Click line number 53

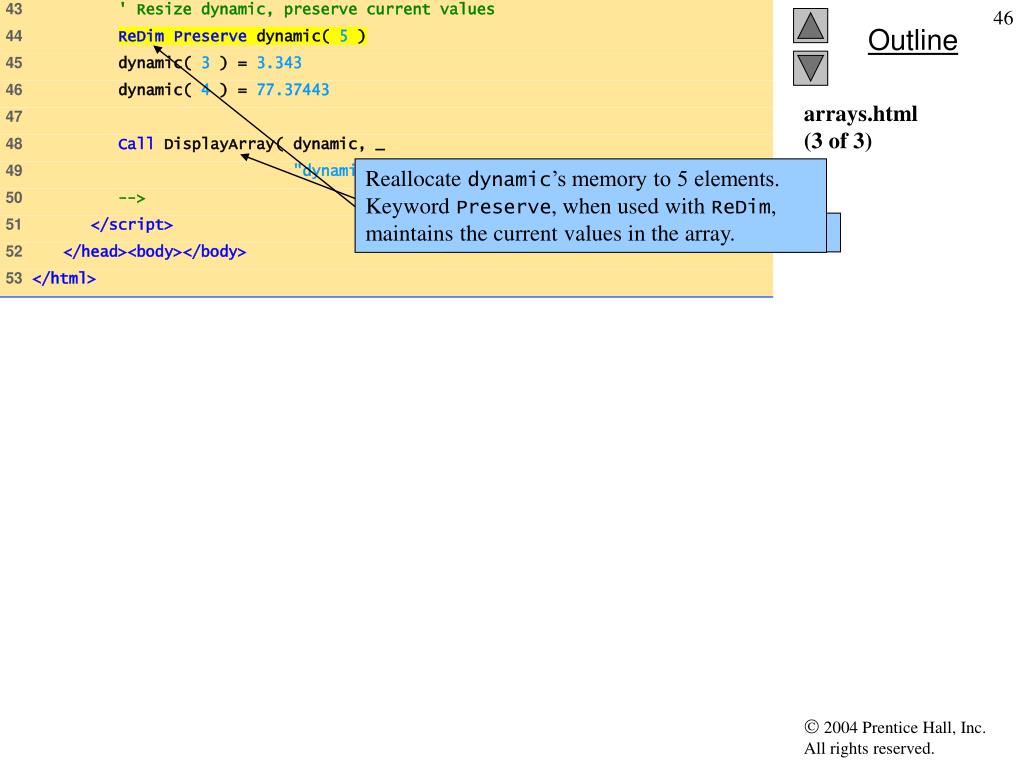point(14,278)
